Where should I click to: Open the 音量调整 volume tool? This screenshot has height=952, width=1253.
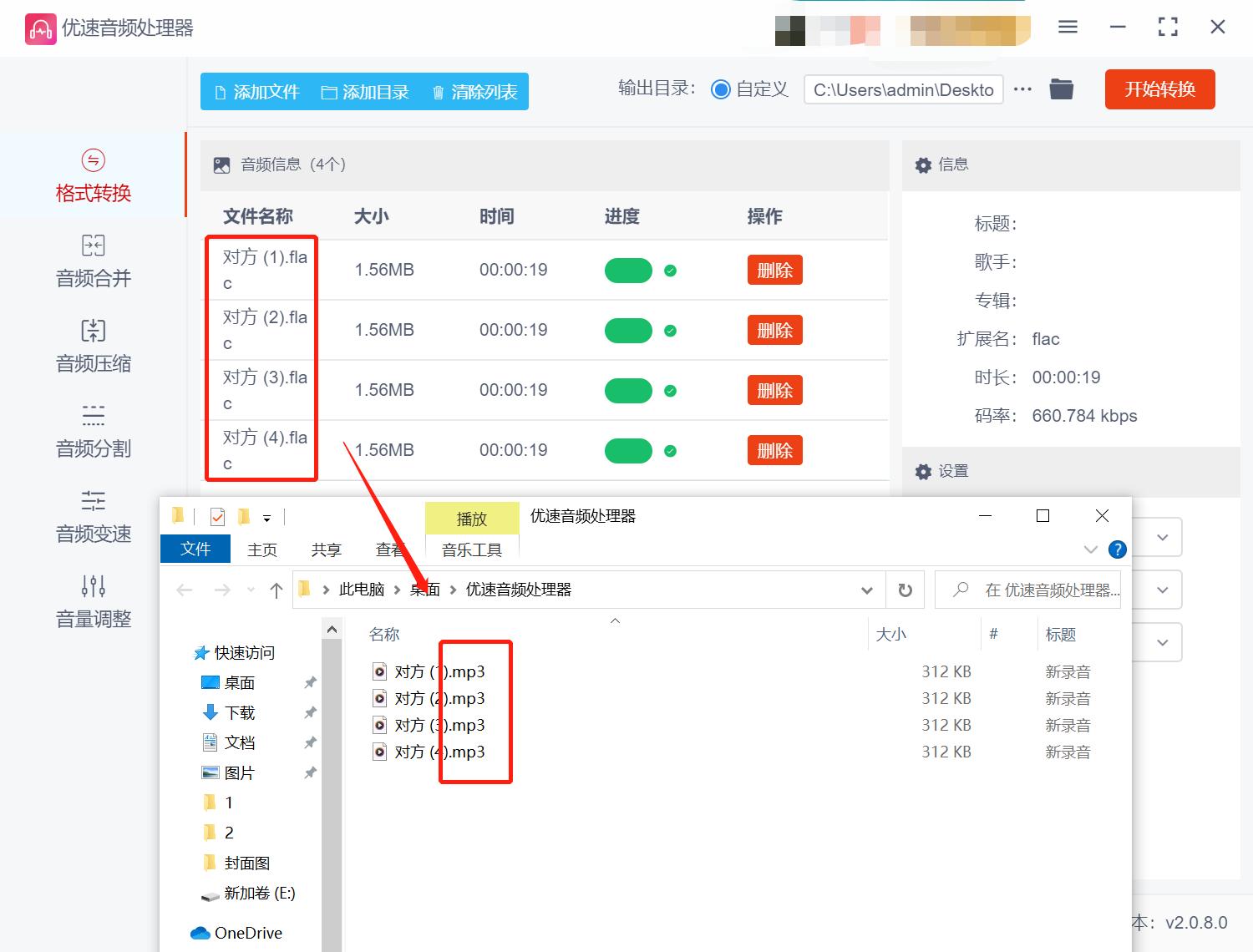[x=92, y=600]
